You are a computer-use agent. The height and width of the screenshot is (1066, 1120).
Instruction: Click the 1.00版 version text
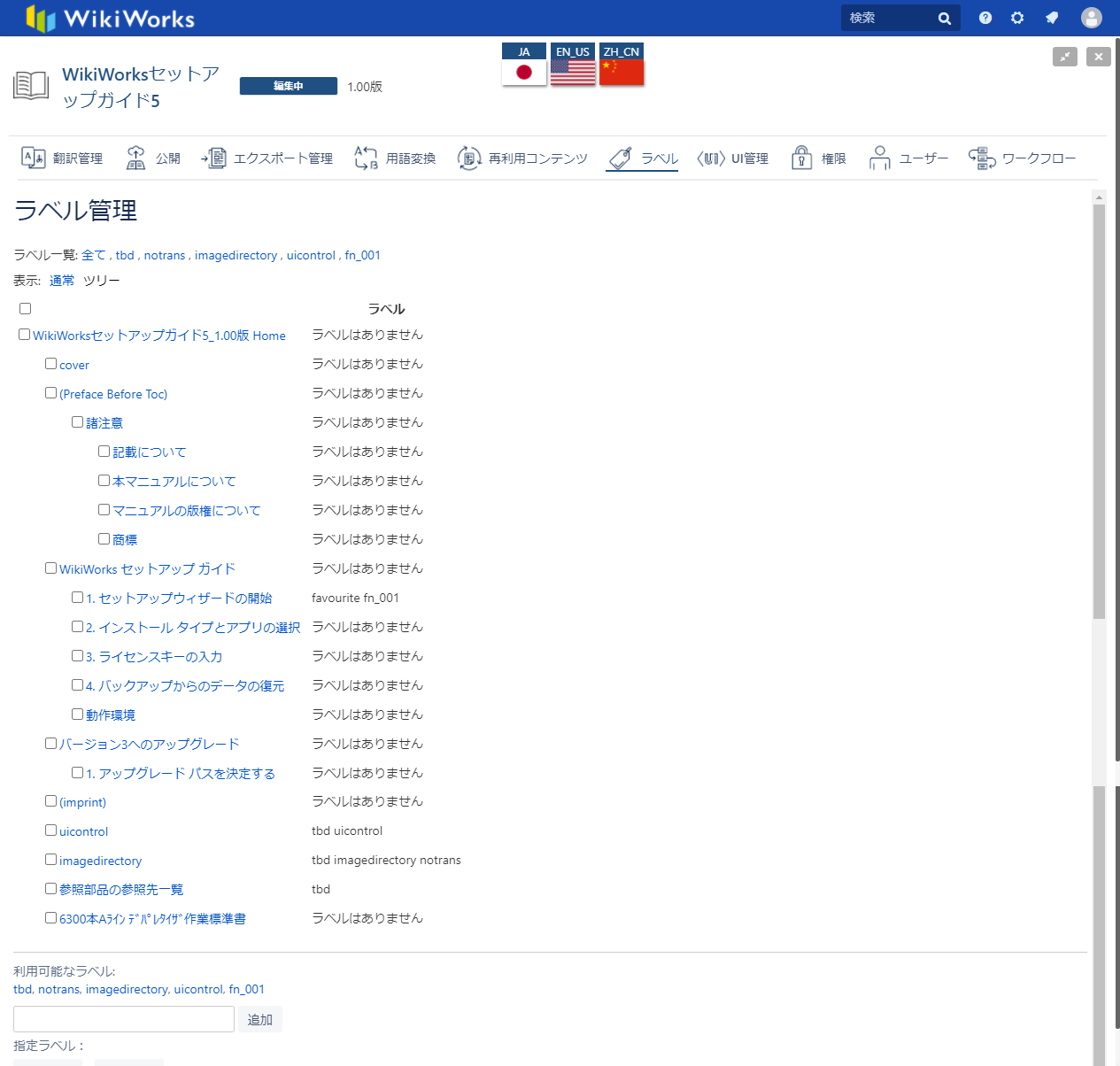365,87
